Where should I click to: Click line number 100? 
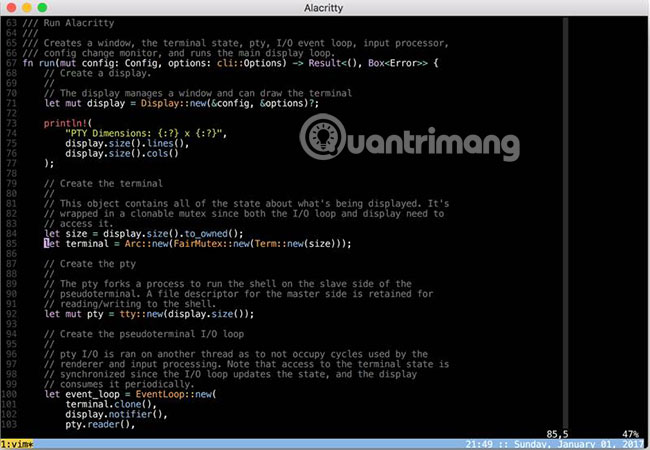pos(9,394)
